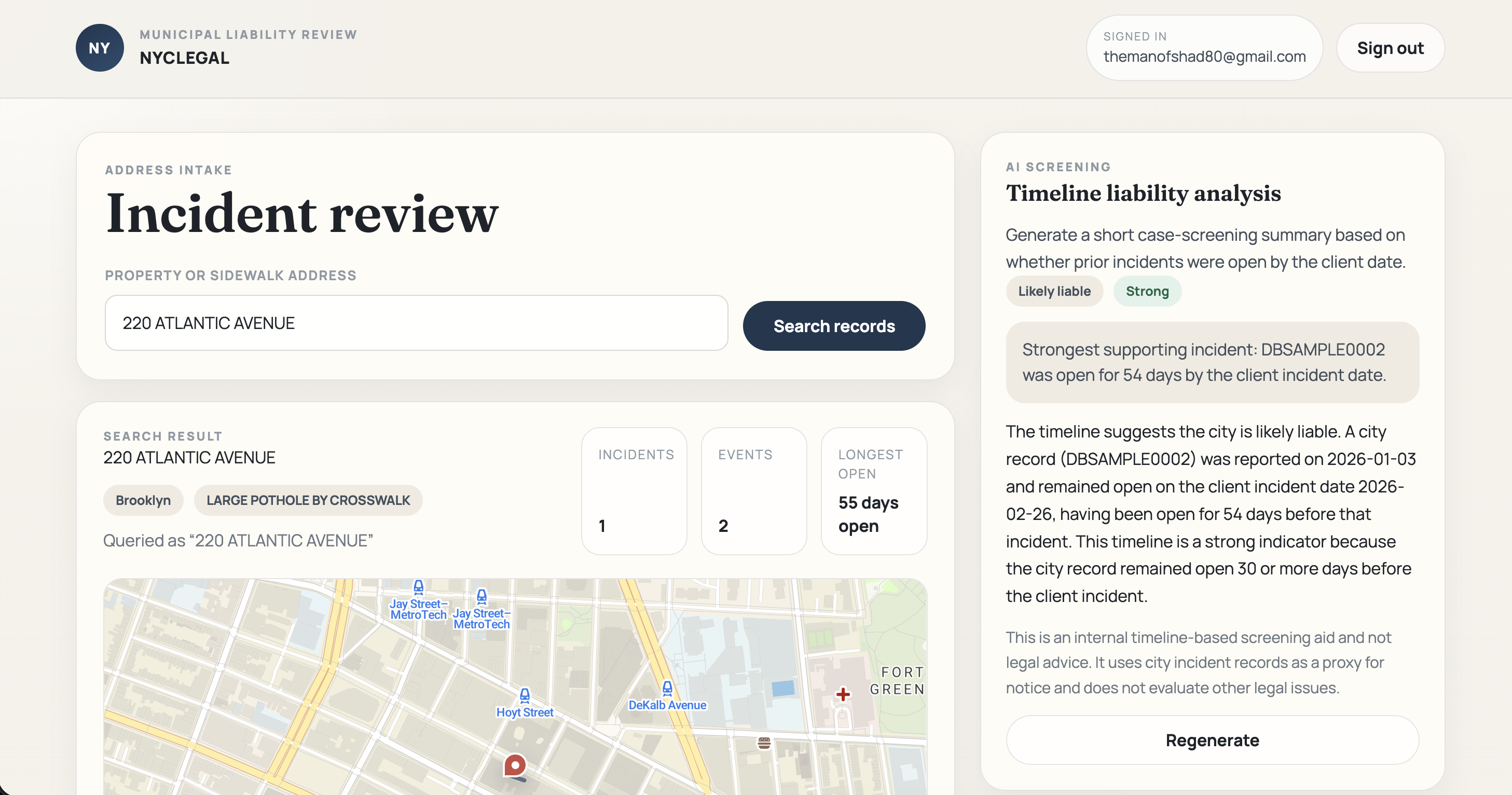Image resolution: width=1512 pixels, height=795 pixels.
Task: Focus the property address input field
Action: coord(416,323)
